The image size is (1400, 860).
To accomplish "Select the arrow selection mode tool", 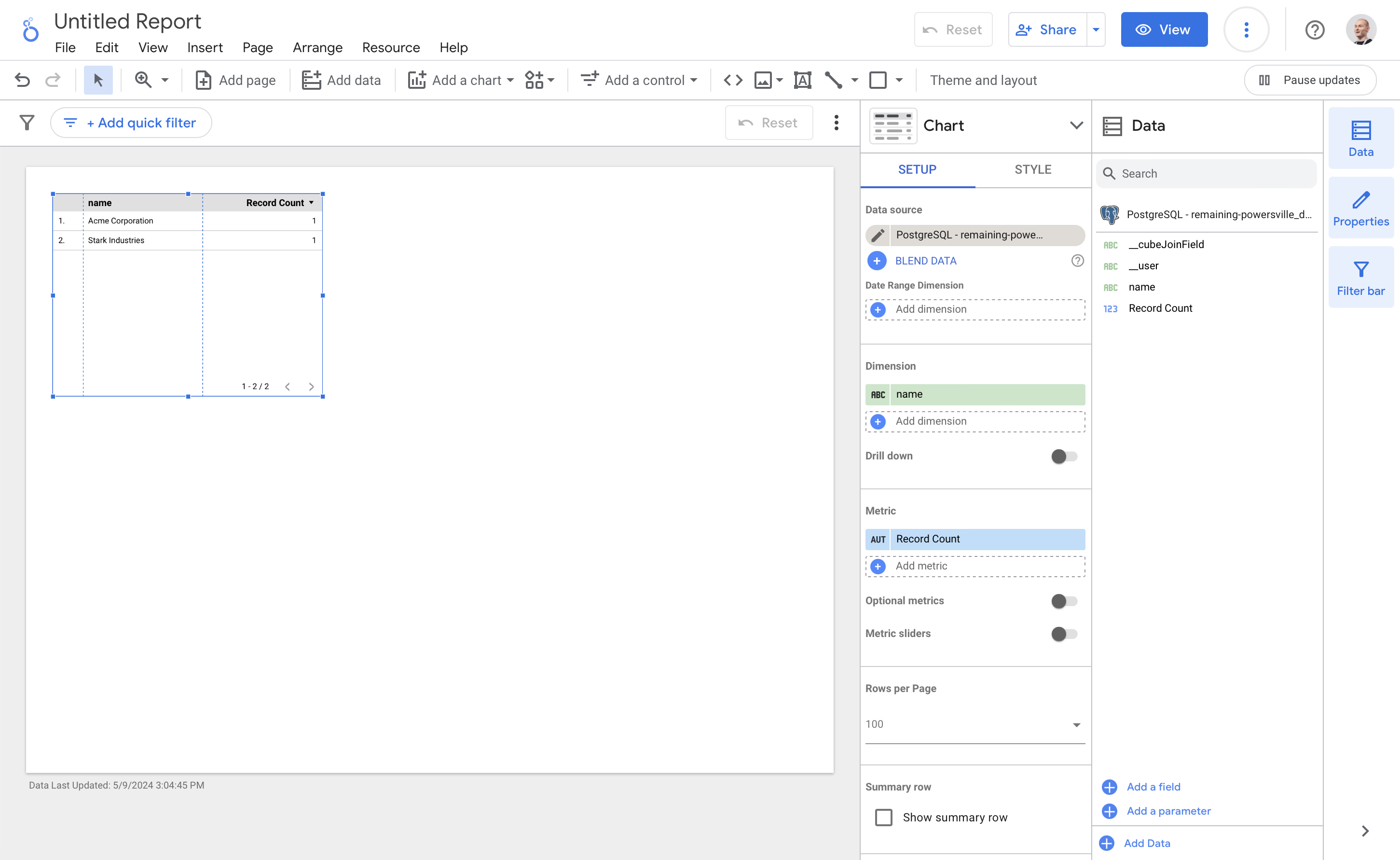I will [98, 80].
